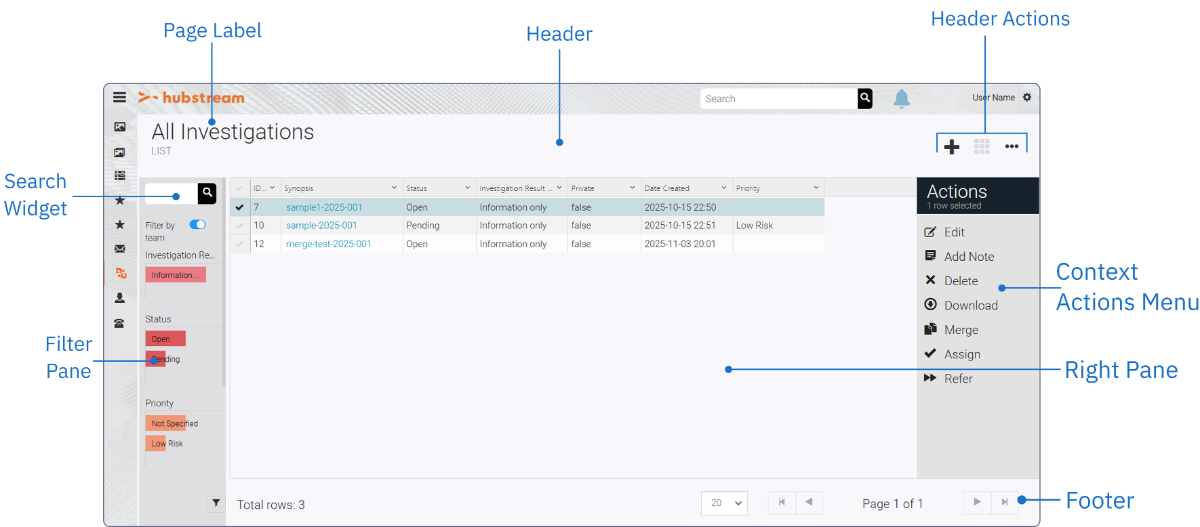Click the plus icon to add investigation

click(x=952, y=147)
